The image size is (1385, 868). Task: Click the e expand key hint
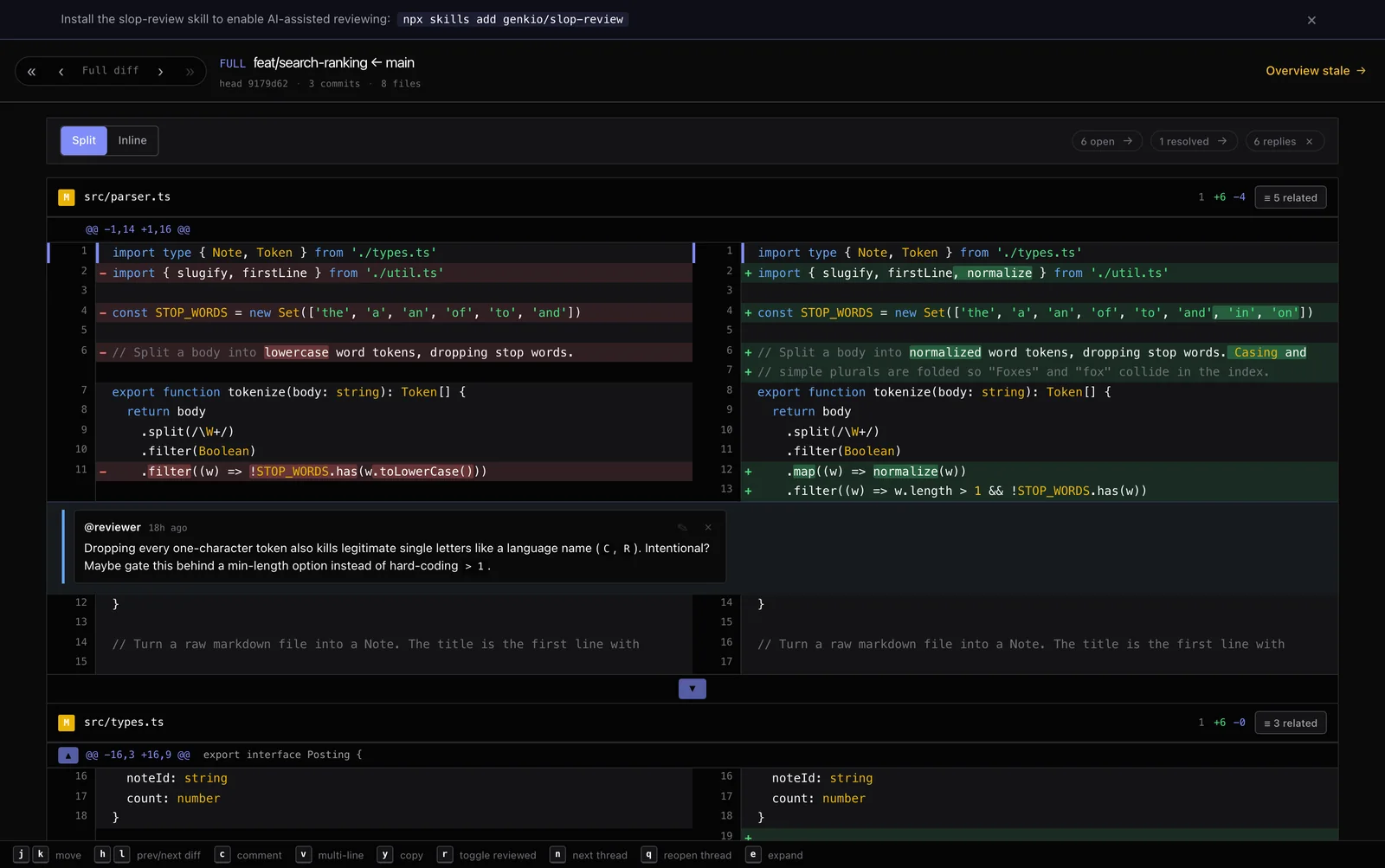pyautogui.click(x=753, y=854)
